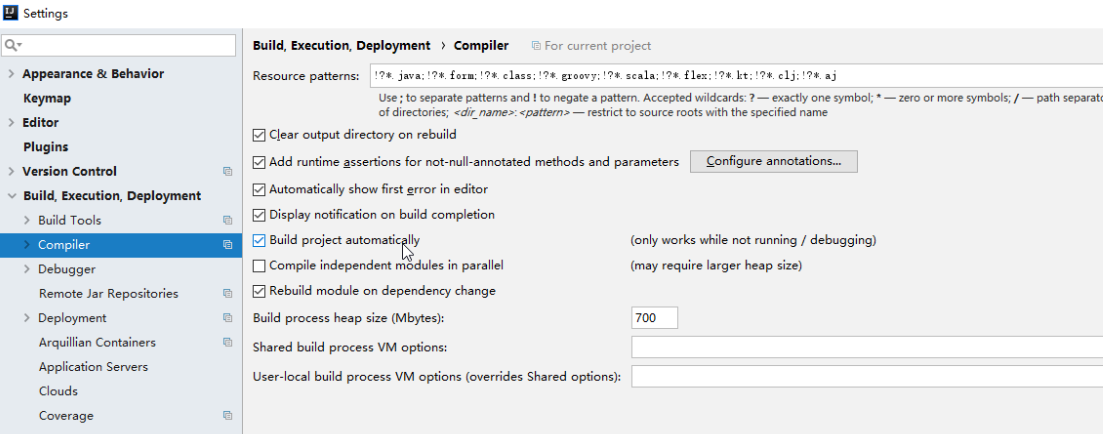Click the project-level icon beside Version Control

227,172
